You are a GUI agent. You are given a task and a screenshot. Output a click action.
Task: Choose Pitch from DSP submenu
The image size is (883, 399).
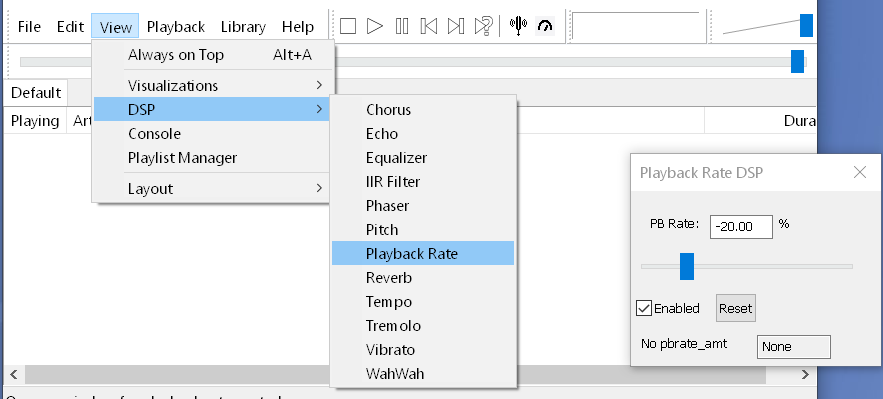pos(423,230)
